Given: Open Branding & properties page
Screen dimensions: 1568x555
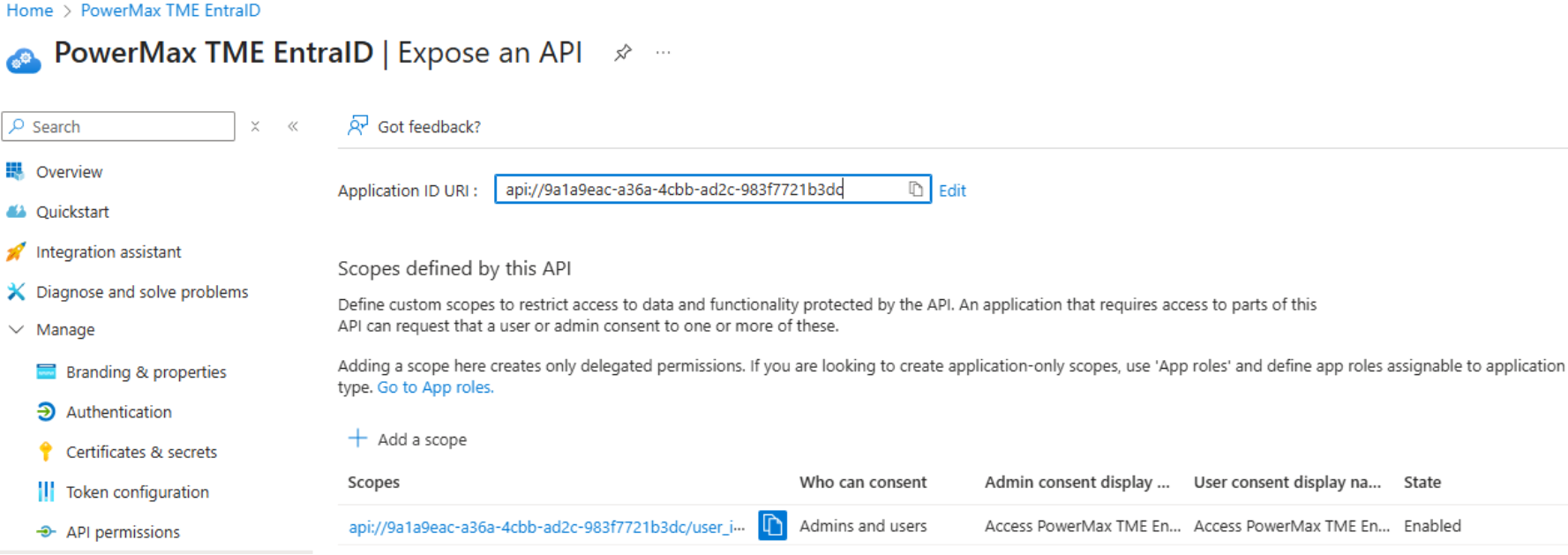Looking at the screenshot, I should 146,372.
